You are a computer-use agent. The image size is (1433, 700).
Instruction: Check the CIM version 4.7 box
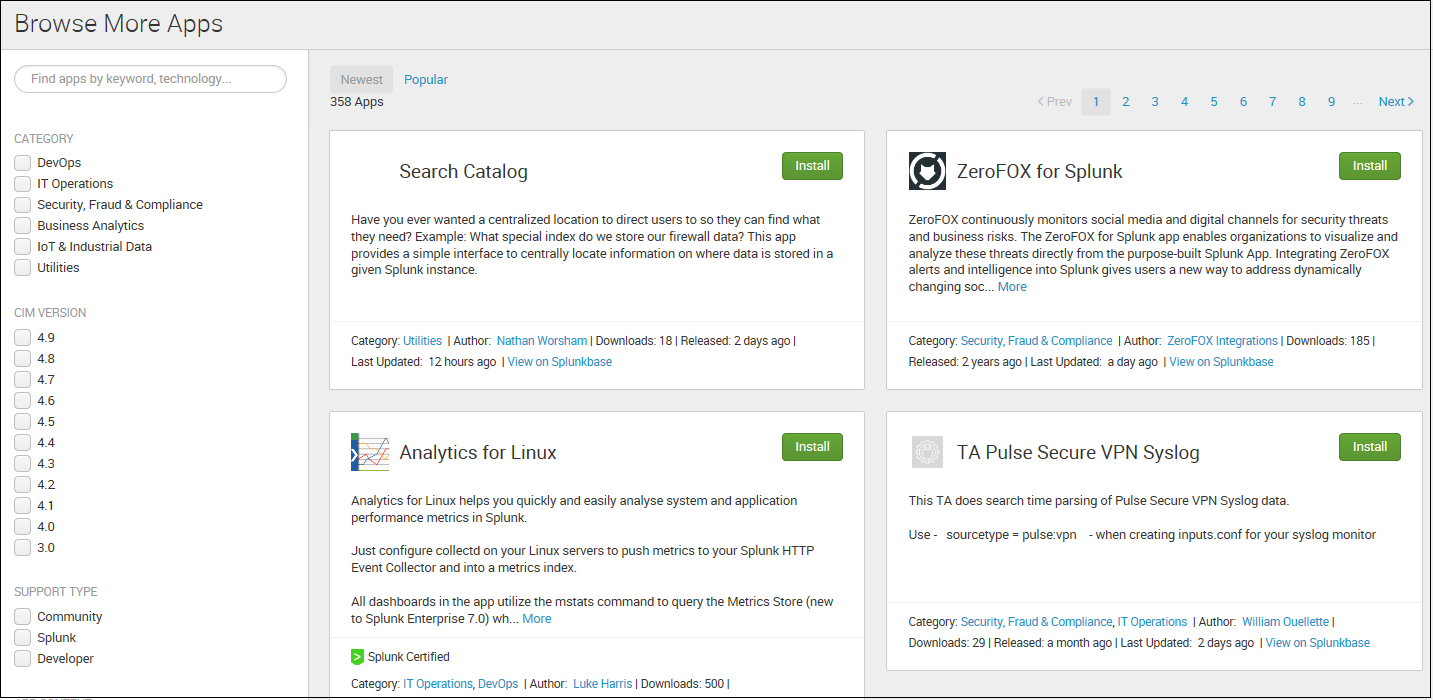(x=22, y=380)
